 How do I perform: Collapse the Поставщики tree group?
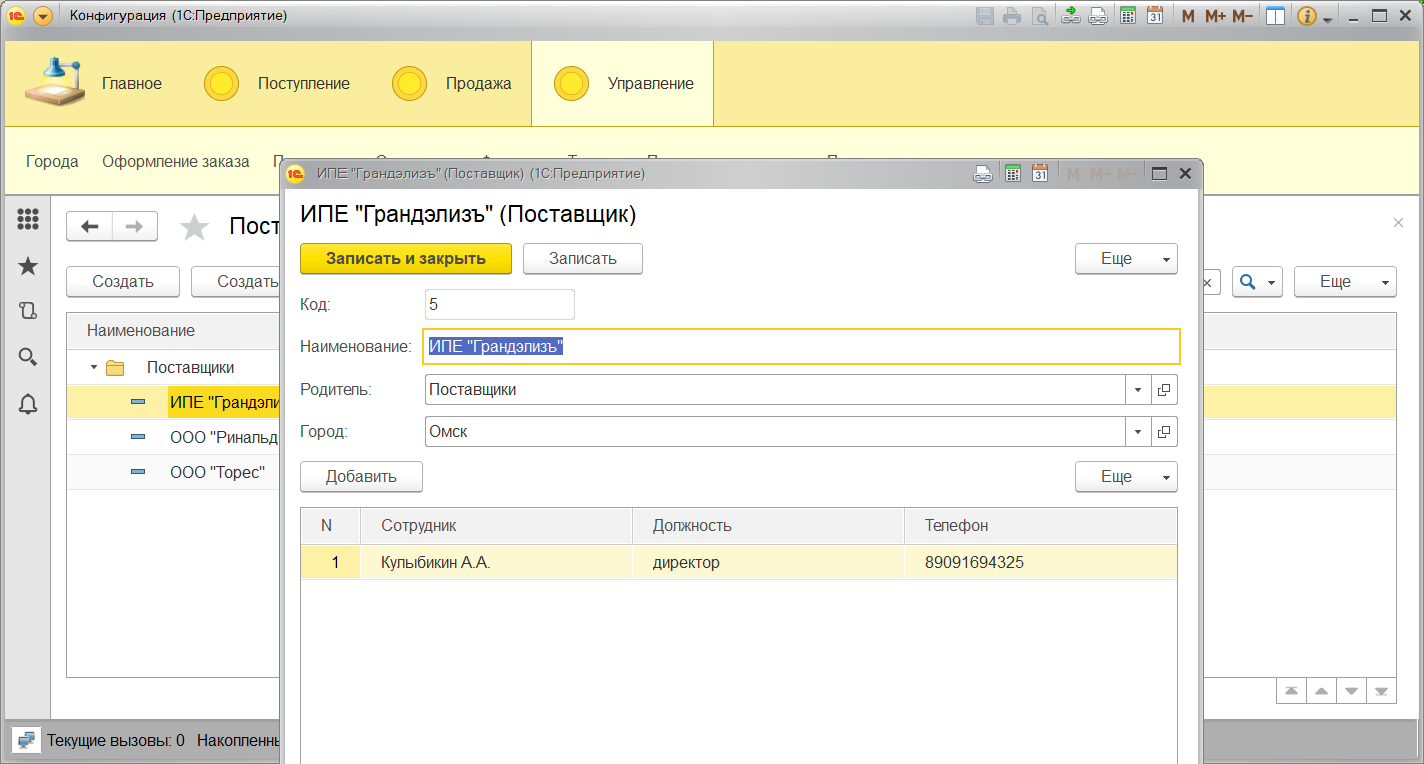point(94,367)
